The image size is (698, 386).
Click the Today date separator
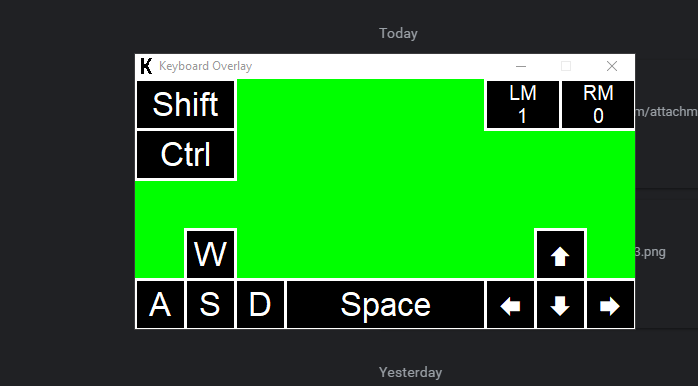click(x=398, y=33)
